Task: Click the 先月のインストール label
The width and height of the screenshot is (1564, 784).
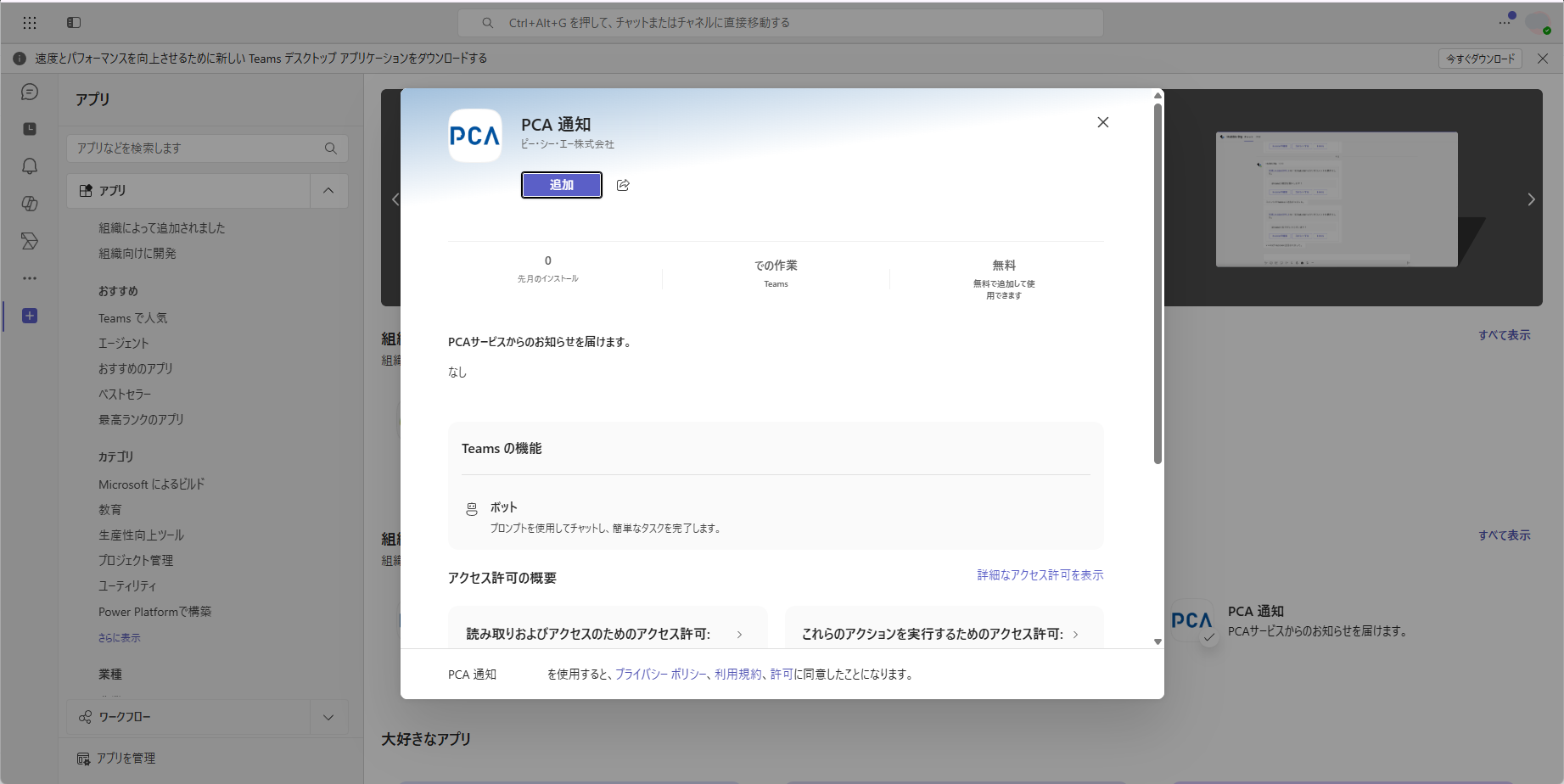Action: pos(548,279)
